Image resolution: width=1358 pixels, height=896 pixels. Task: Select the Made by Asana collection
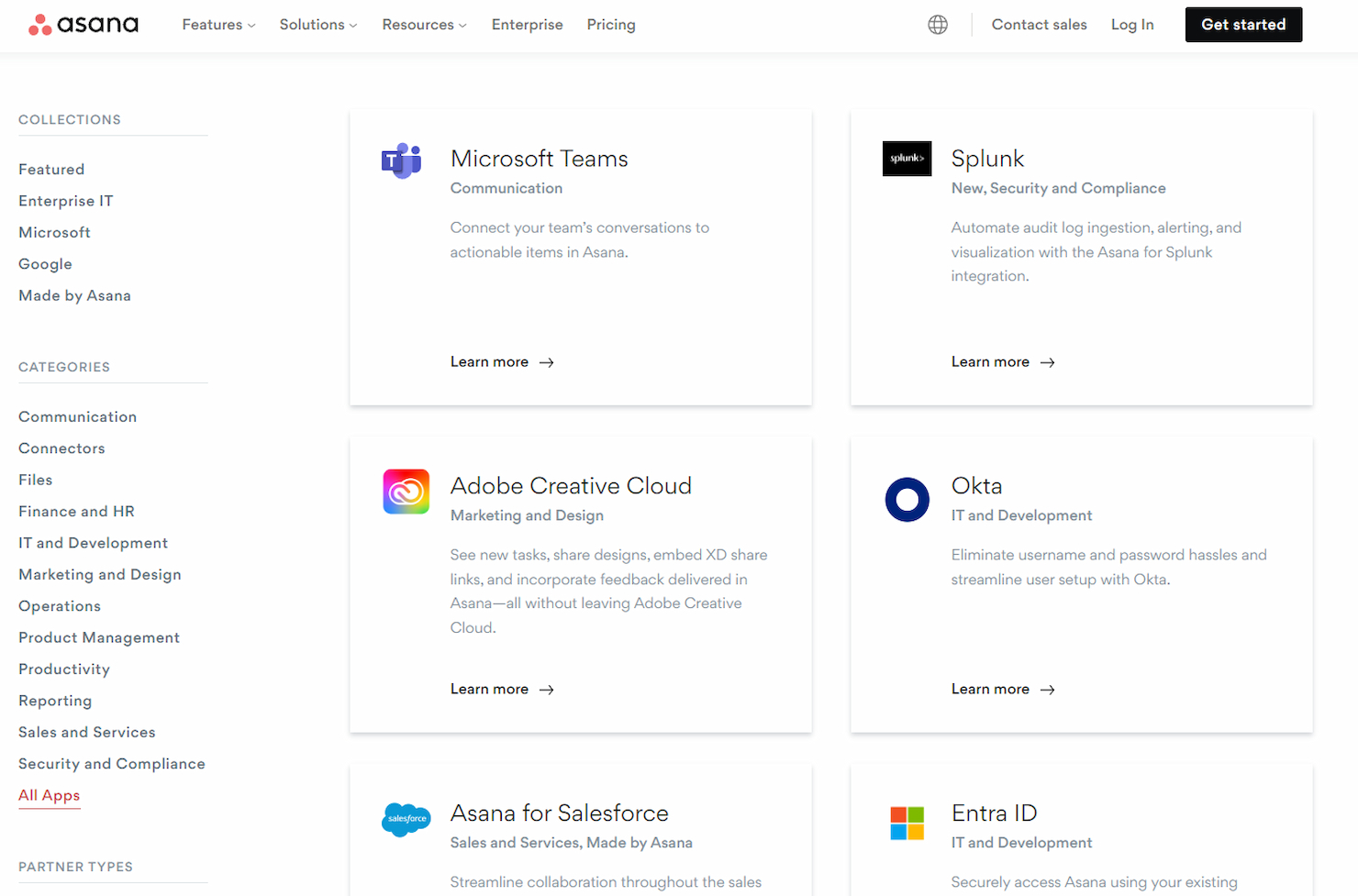tap(74, 295)
